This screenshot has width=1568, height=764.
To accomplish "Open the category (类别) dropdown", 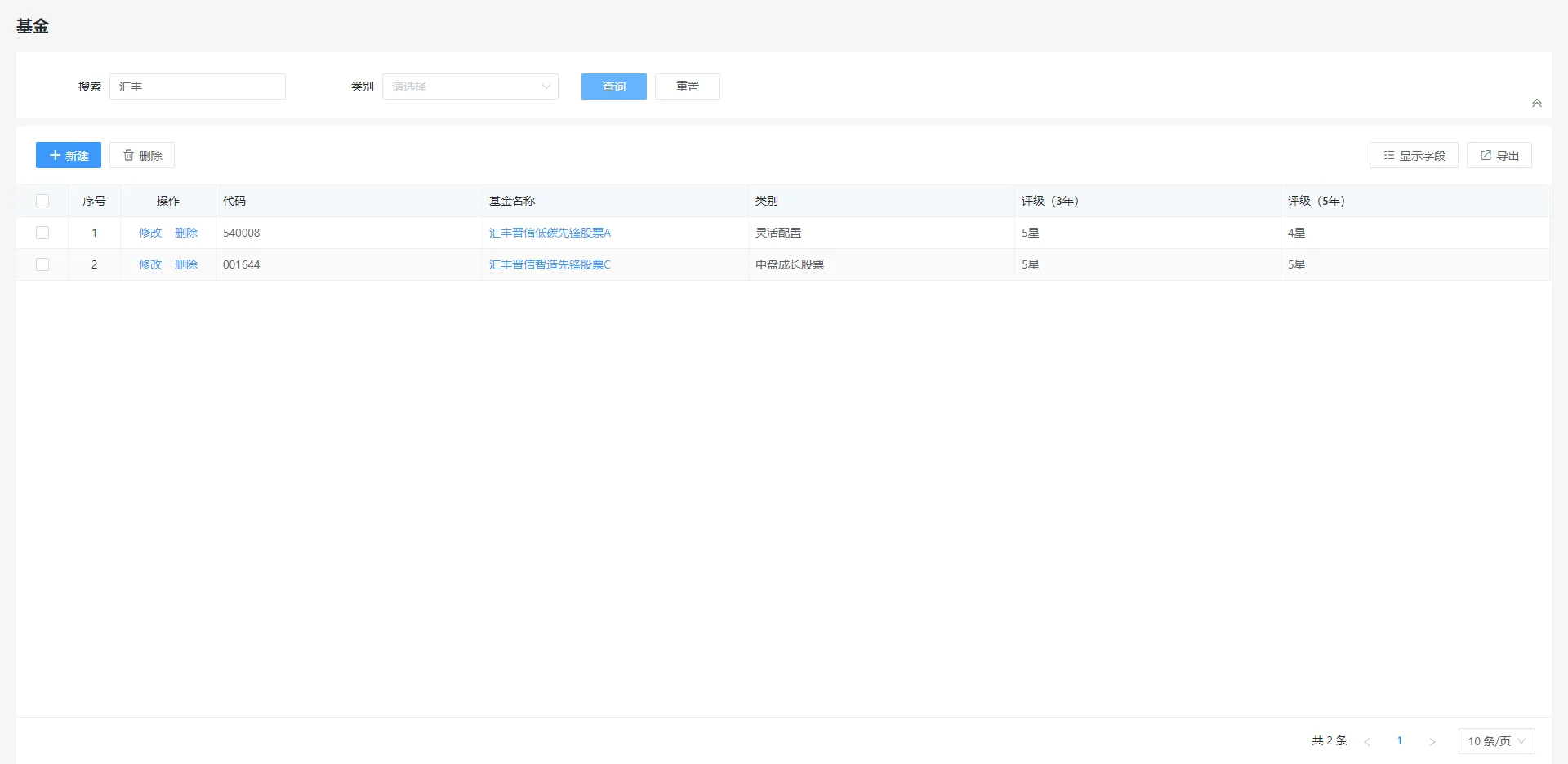I will 470,87.
